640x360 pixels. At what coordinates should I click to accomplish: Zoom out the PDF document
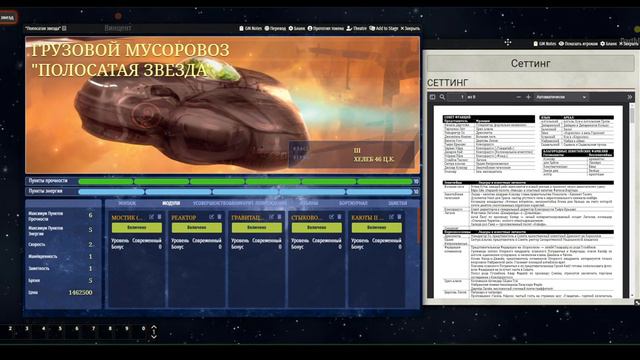[518, 97]
